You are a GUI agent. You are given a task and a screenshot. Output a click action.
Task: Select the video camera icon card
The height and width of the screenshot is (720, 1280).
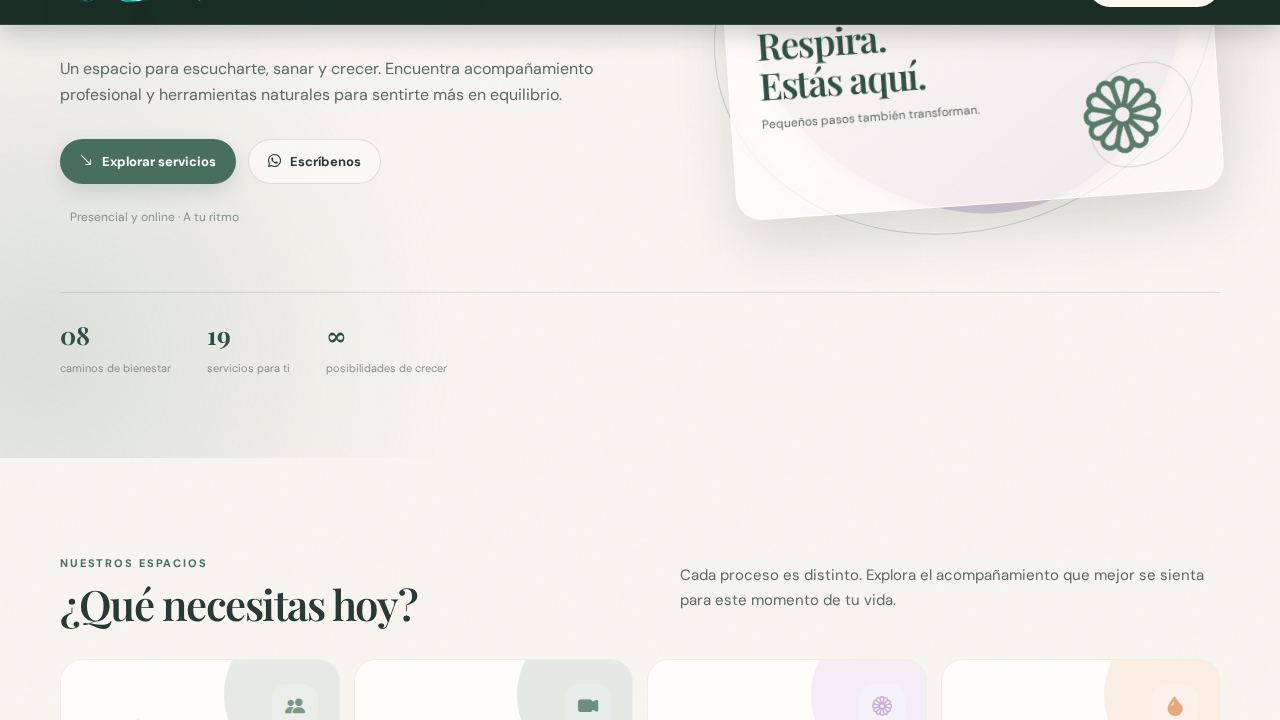493,690
